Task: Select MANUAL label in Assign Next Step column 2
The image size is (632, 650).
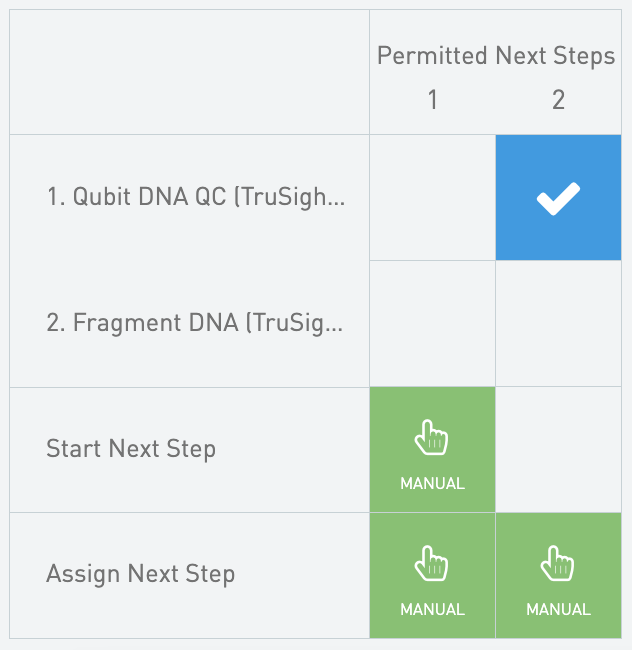Action: (558, 609)
